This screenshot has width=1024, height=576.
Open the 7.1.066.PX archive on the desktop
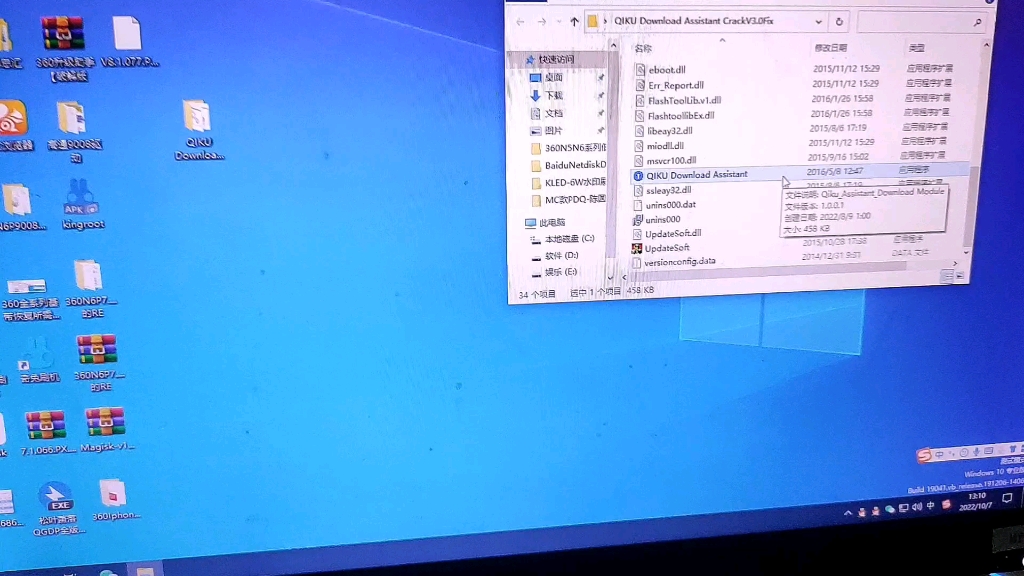pyautogui.click(x=46, y=432)
